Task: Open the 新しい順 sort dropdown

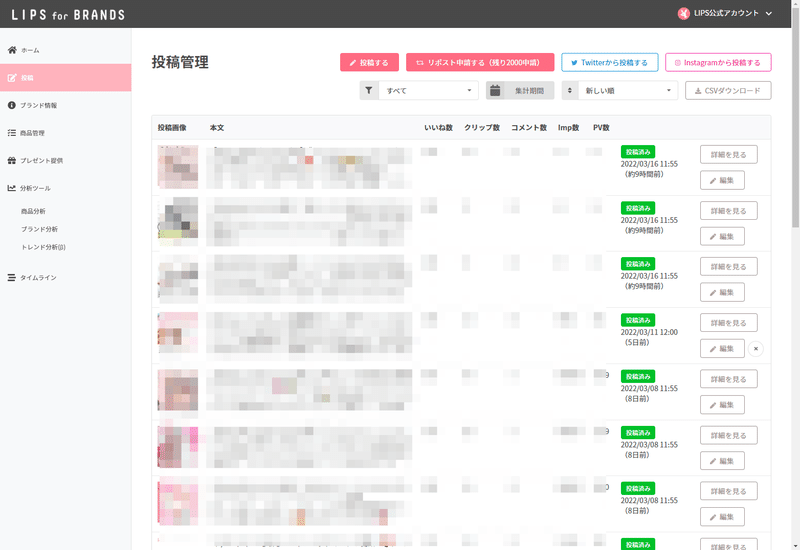Action: pos(628,90)
